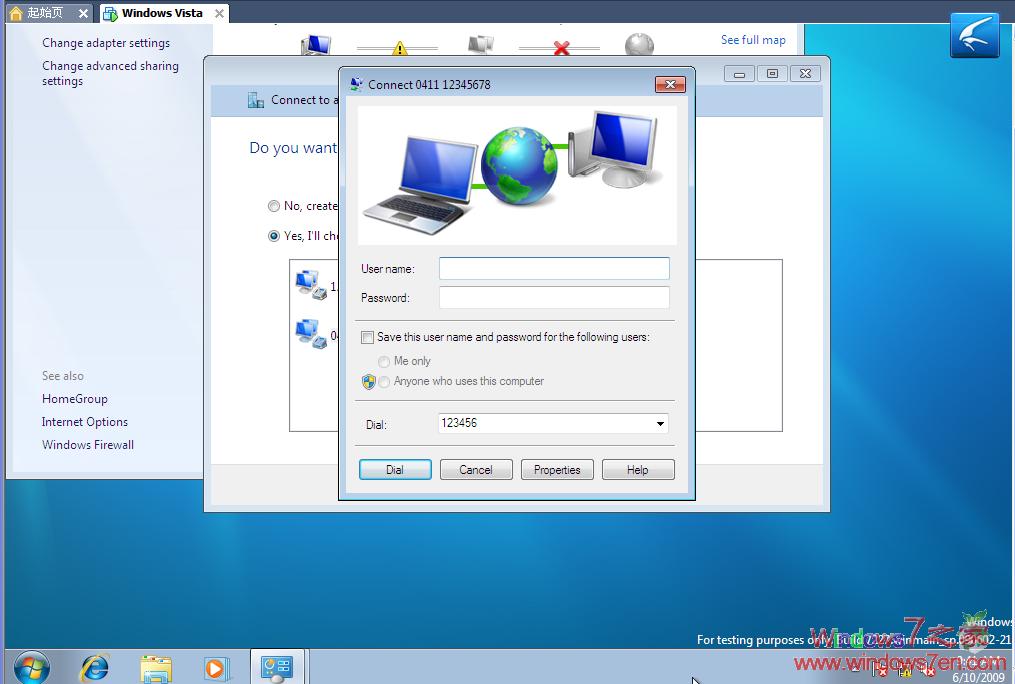Select the Me only radio button

click(383, 361)
